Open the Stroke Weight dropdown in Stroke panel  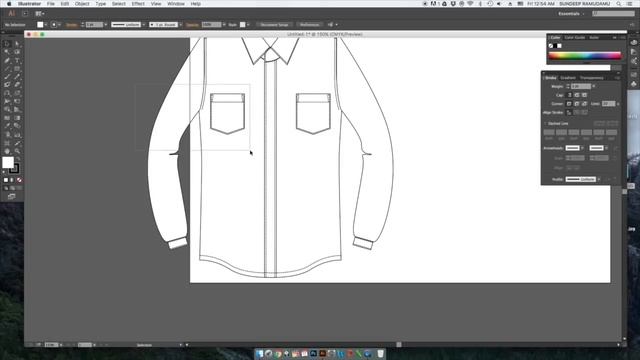[x=593, y=86]
